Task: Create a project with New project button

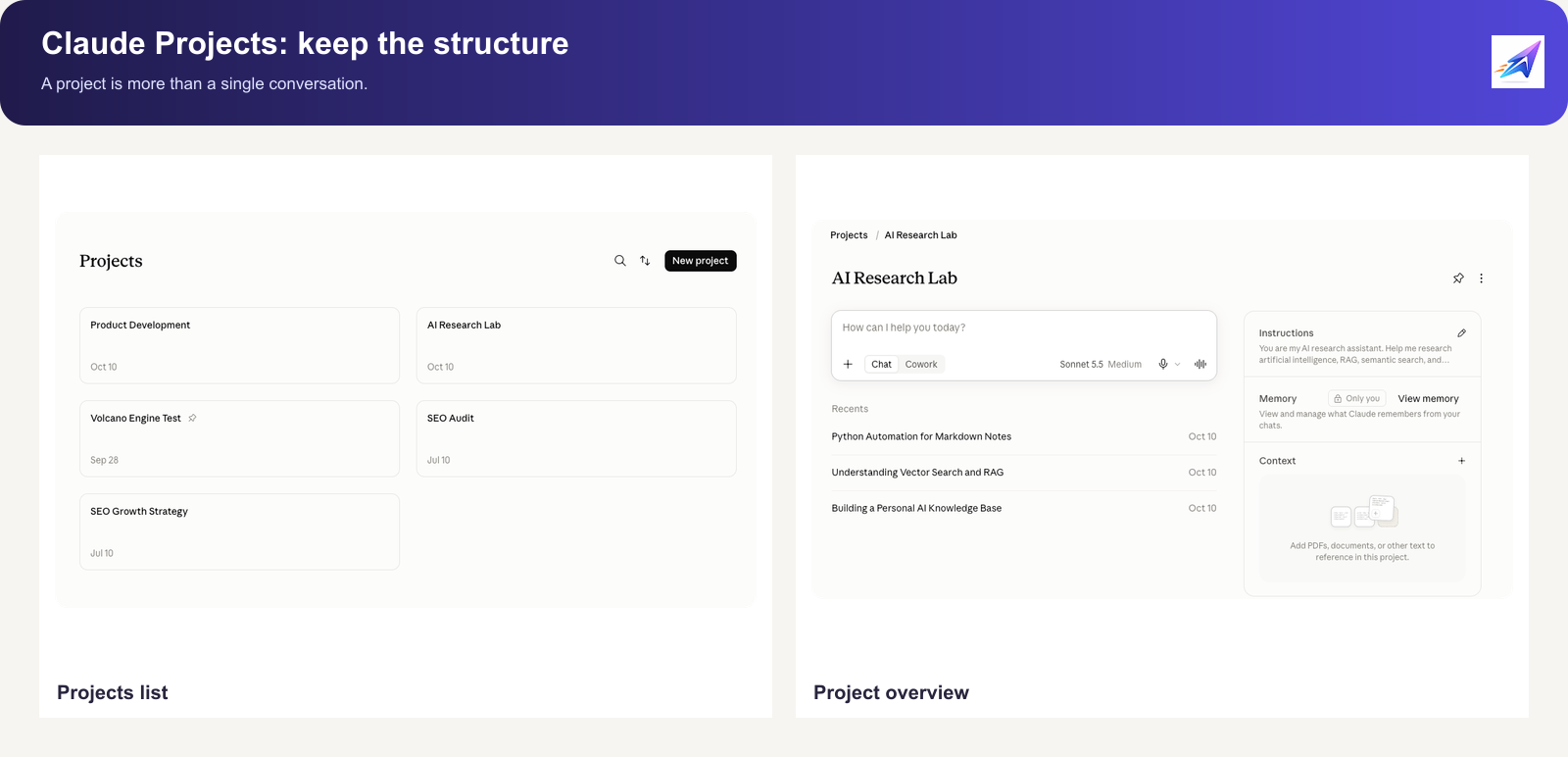Action: (701, 261)
